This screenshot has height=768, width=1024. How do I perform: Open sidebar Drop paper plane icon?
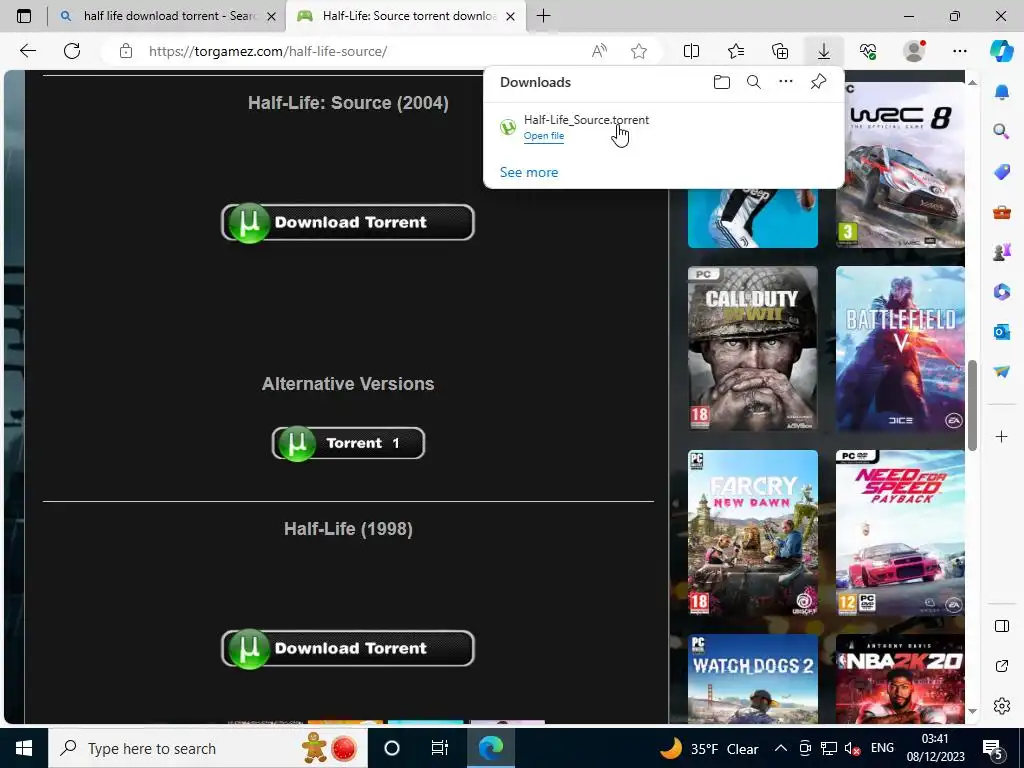(x=1001, y=371)
